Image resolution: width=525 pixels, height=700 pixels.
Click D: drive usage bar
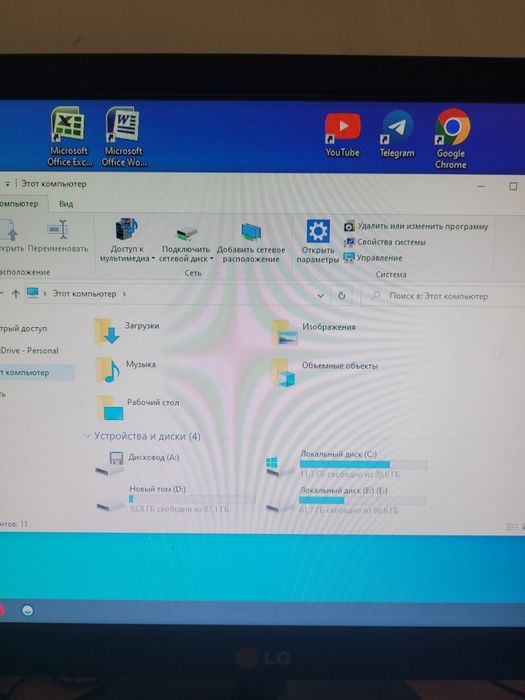192,499
